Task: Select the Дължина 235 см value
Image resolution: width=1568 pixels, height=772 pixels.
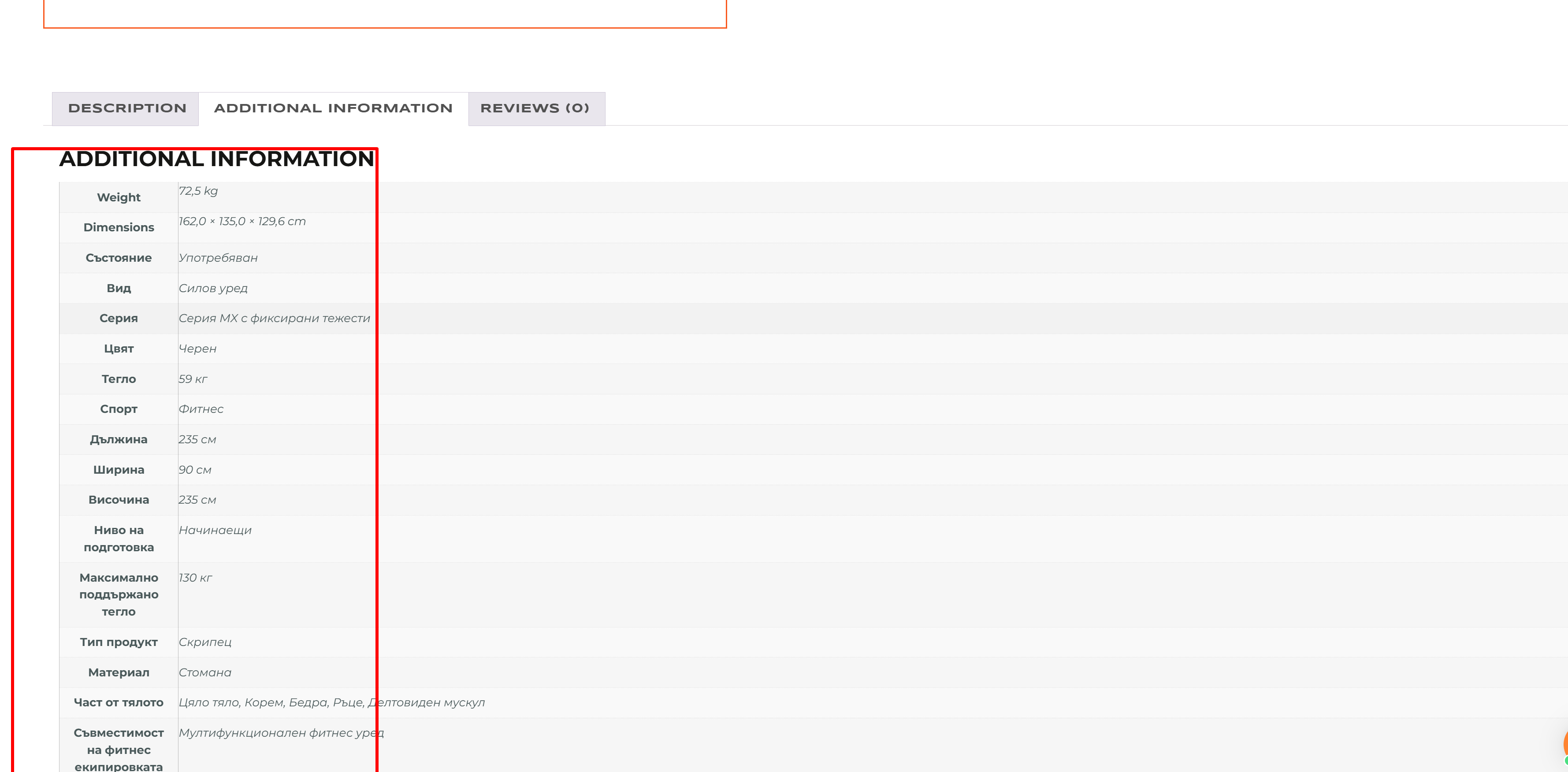Action: click(197, 440)
